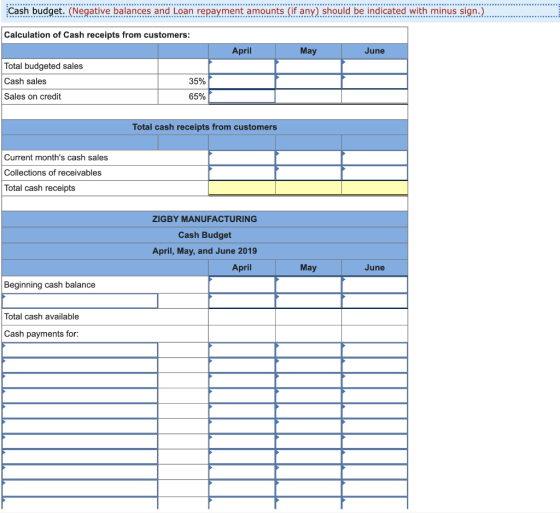Select May Cash sales input cell
Viewport: 560px width, 513px height.
click(x=308, y=81)
